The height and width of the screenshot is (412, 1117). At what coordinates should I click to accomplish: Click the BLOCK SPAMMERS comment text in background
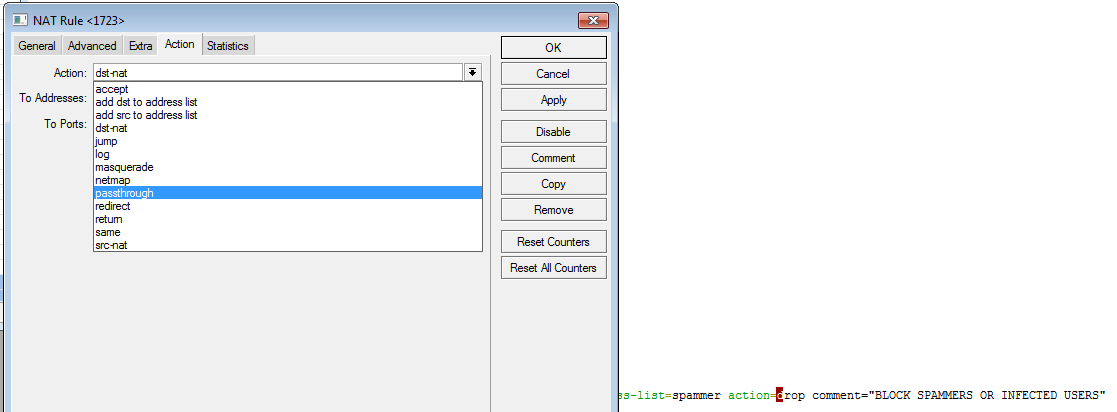tap(987, 395)
